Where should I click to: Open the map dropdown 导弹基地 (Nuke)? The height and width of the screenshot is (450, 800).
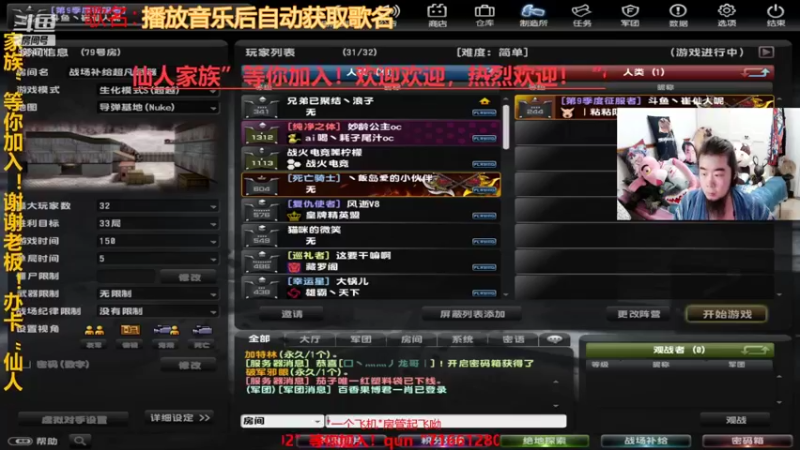(x=158, y=108)
